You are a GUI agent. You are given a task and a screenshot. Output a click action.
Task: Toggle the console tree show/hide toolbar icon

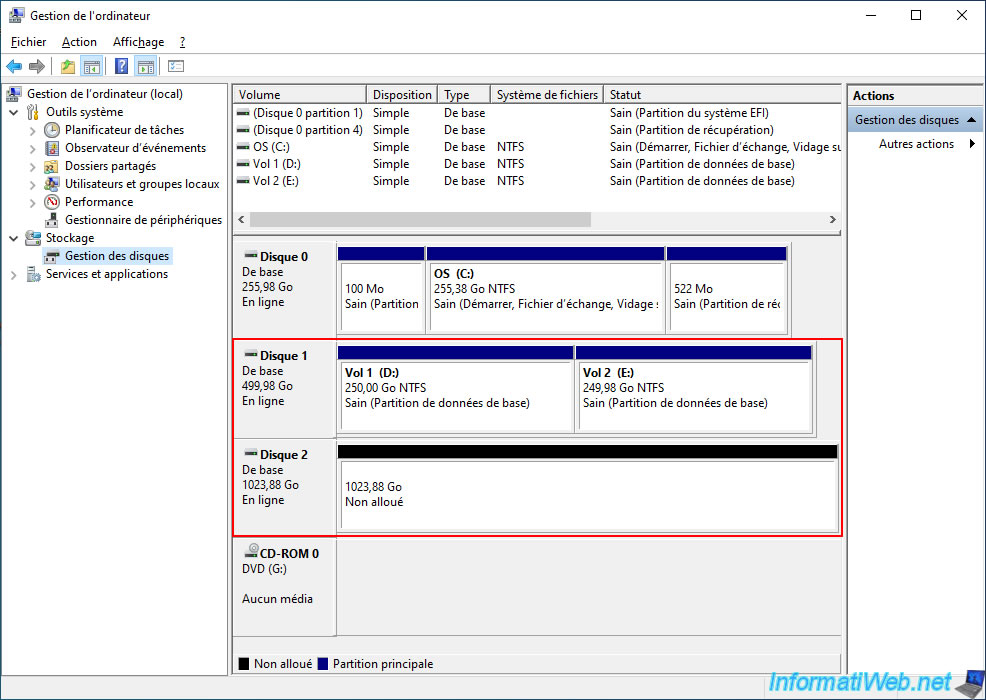click(92, 67)
